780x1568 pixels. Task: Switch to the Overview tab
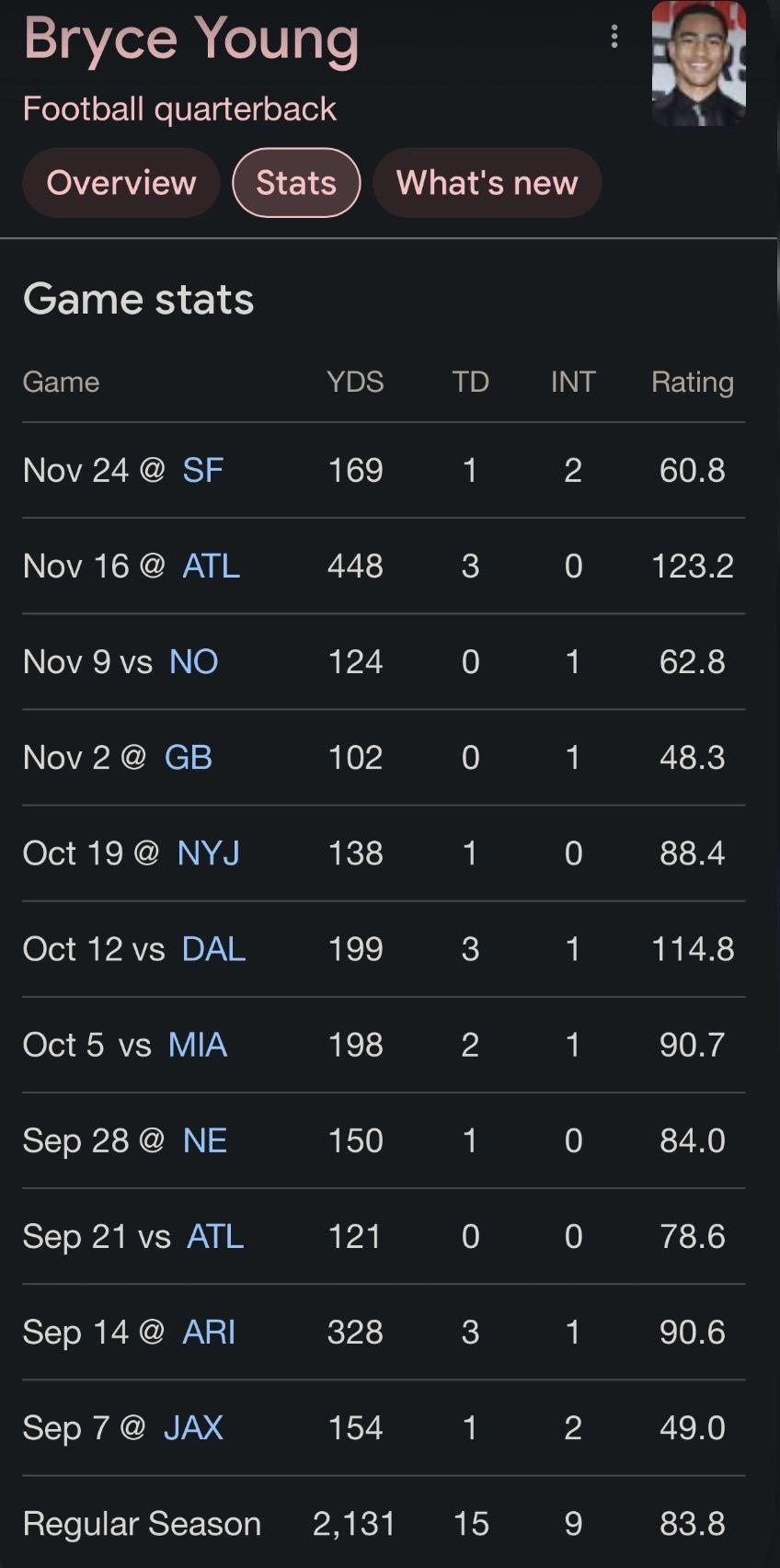pos(121,183)
